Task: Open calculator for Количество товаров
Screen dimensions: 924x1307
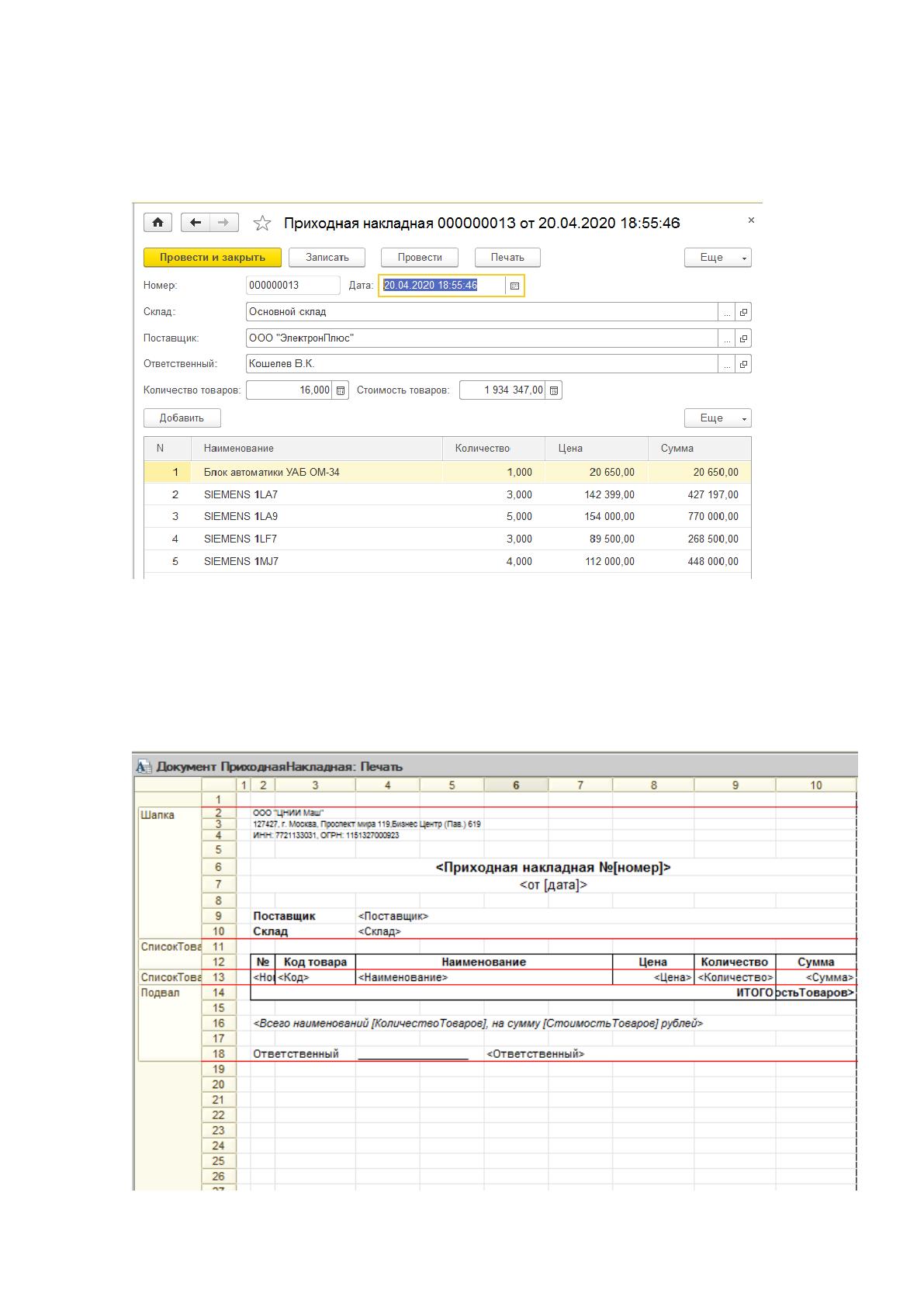Action: point(341,390)
